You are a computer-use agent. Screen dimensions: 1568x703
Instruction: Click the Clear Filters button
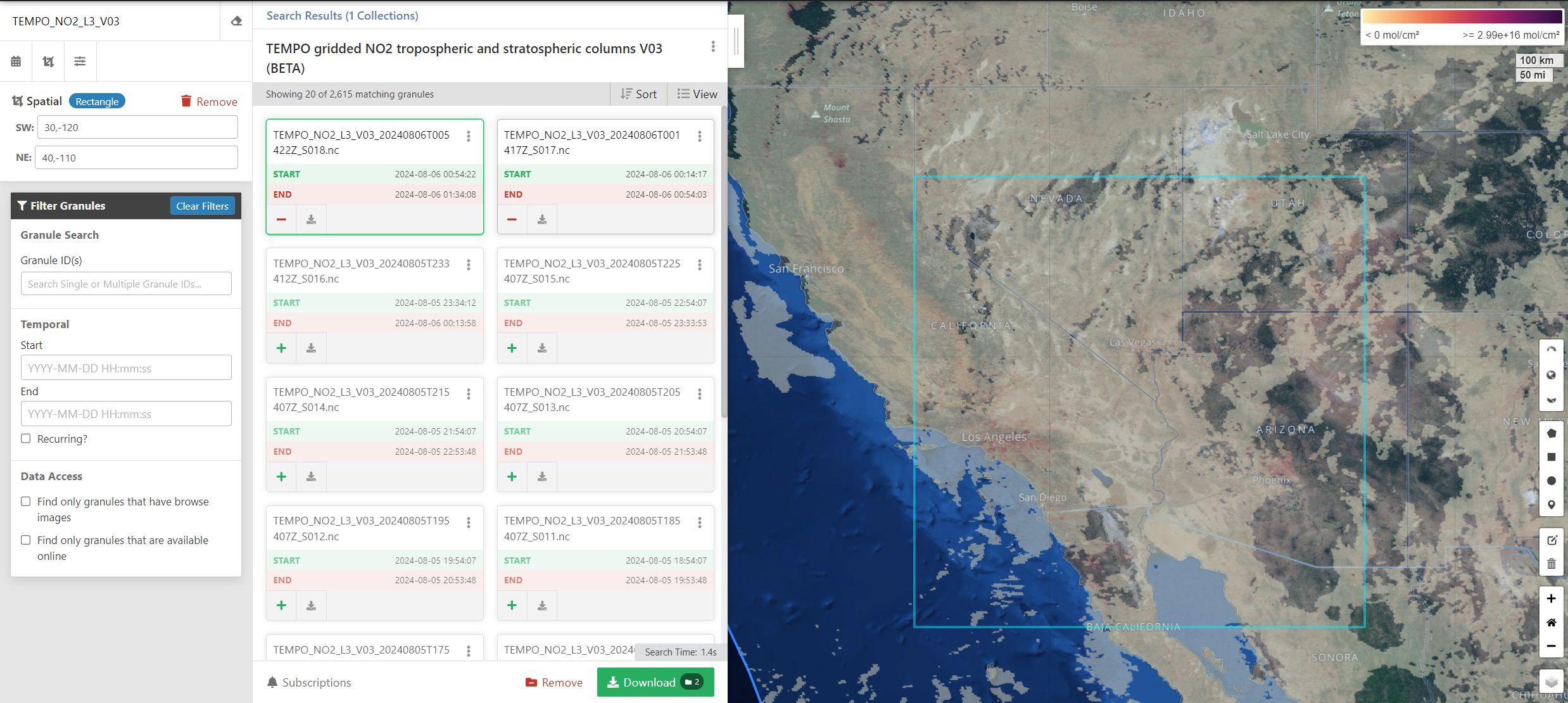click(x=202, y=206)
